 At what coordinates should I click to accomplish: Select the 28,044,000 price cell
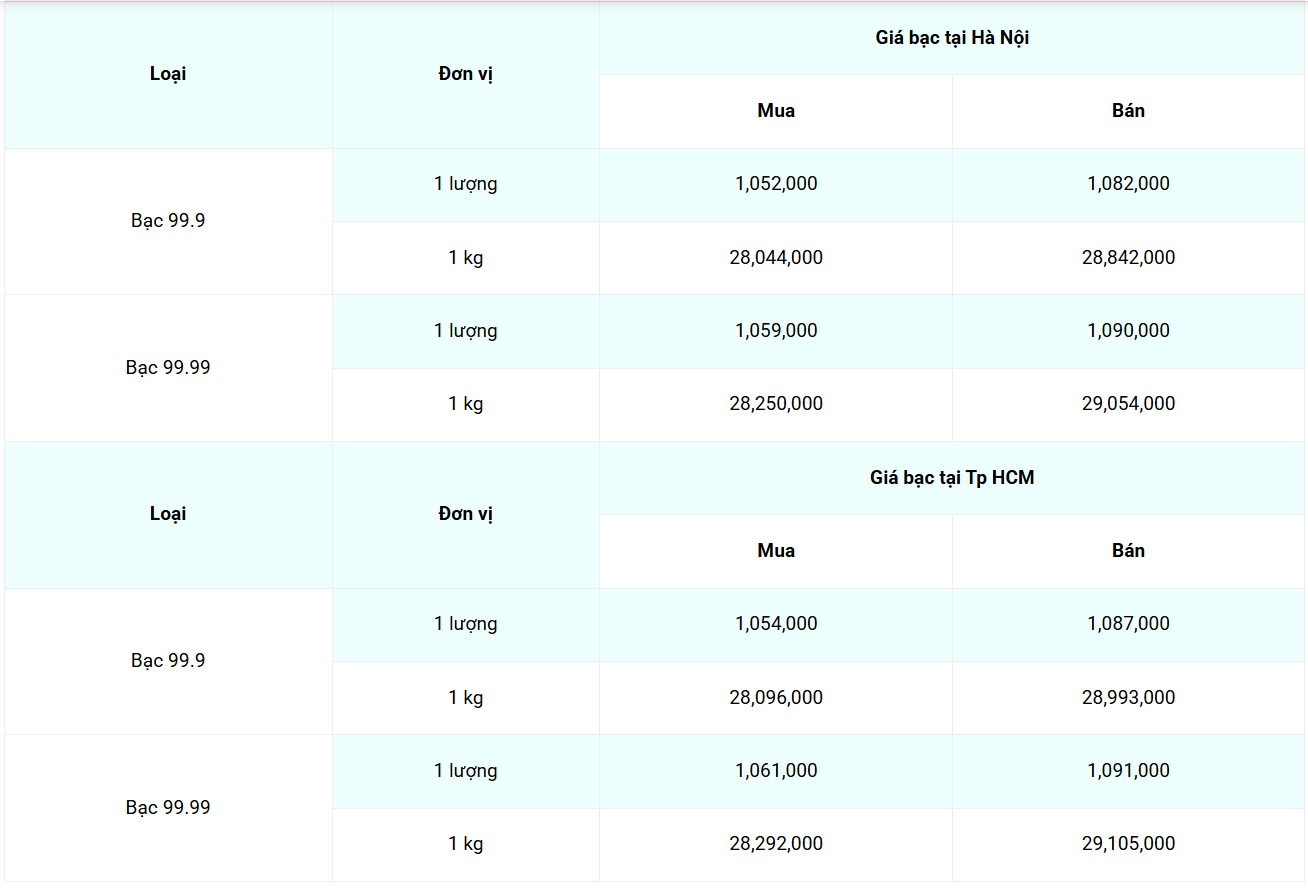(776, 258)
